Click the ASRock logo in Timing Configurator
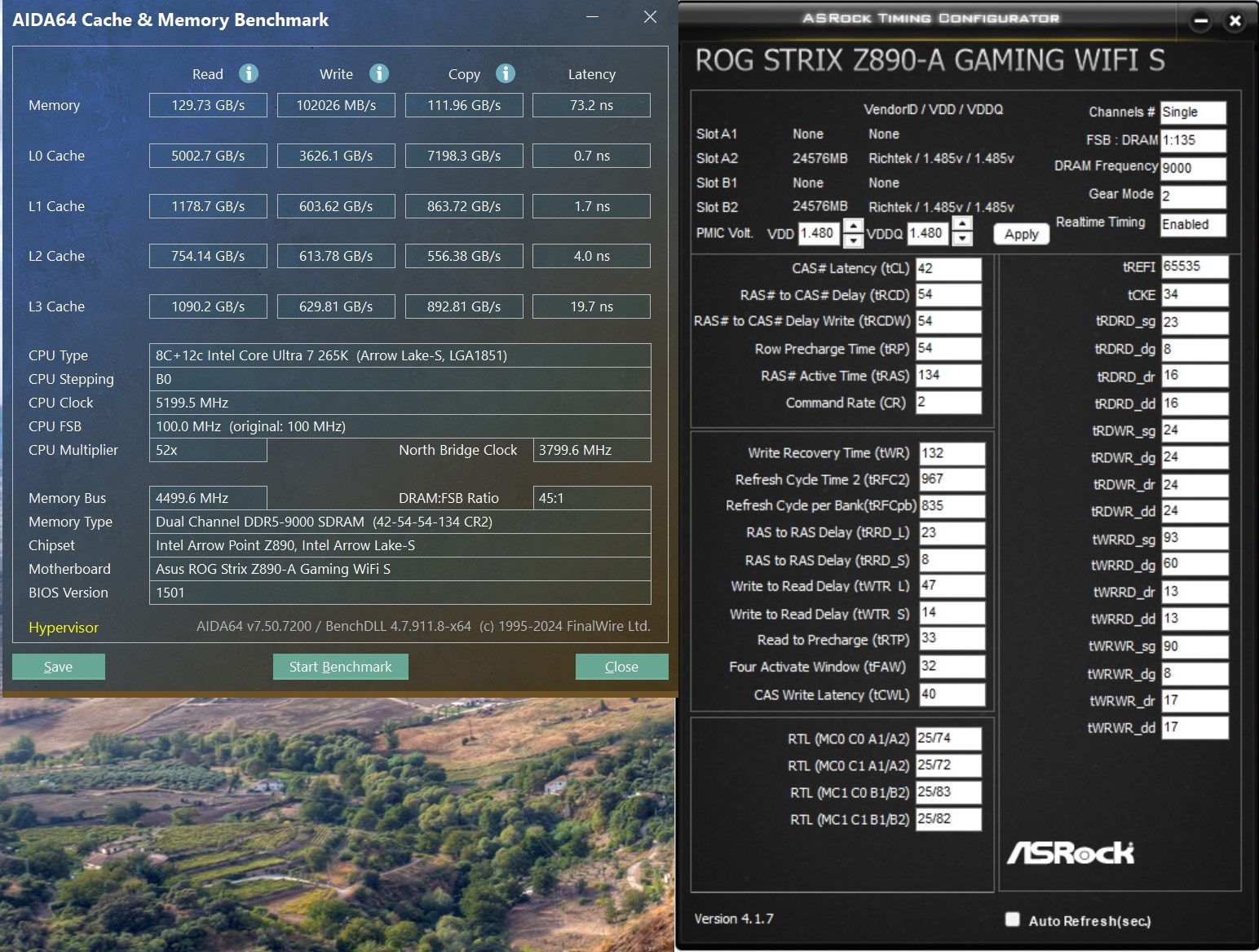This screenshot has width=1259, height=952. 1071,853
